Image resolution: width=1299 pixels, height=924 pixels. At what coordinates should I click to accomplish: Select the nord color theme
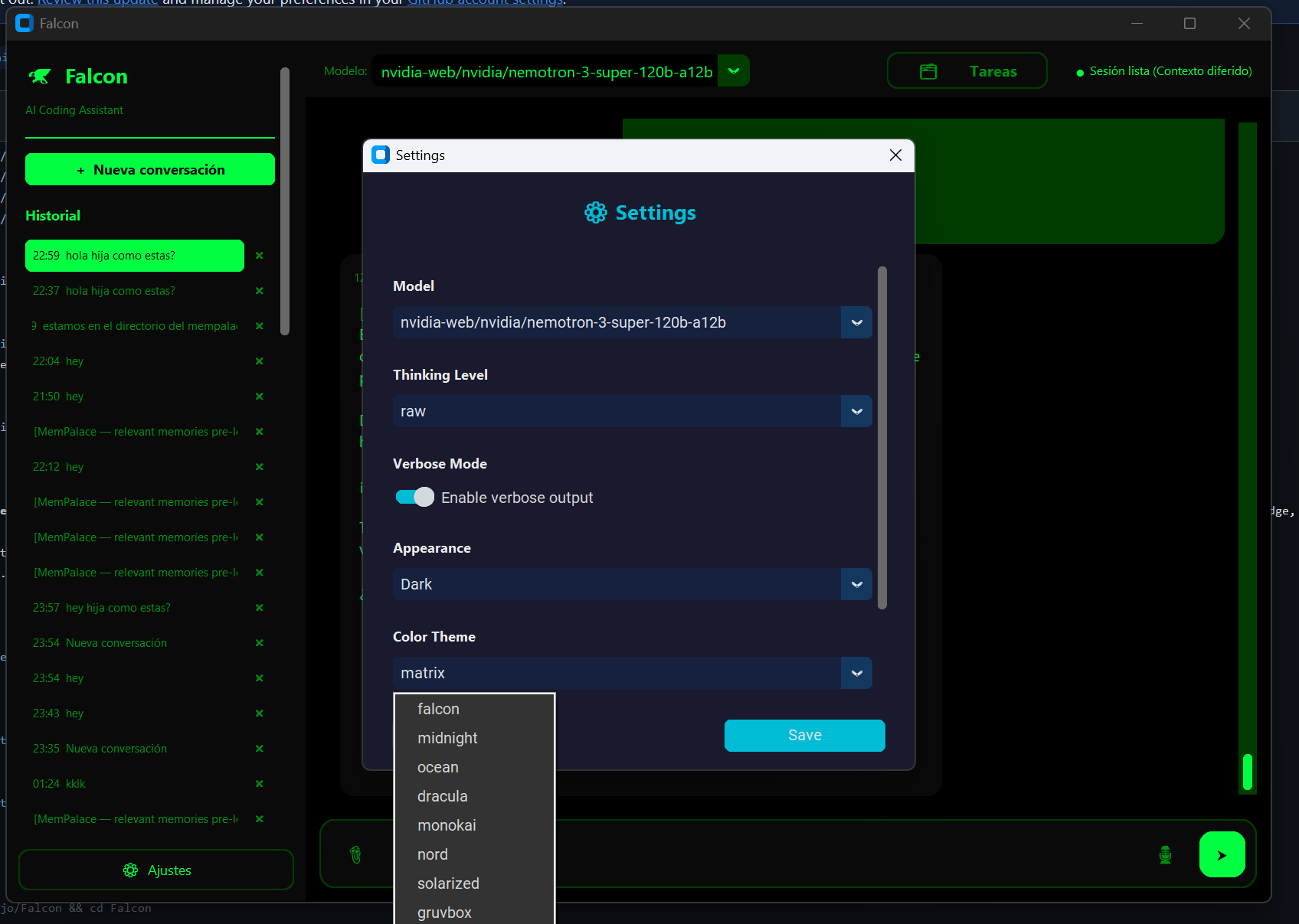[x=474, y=855]
